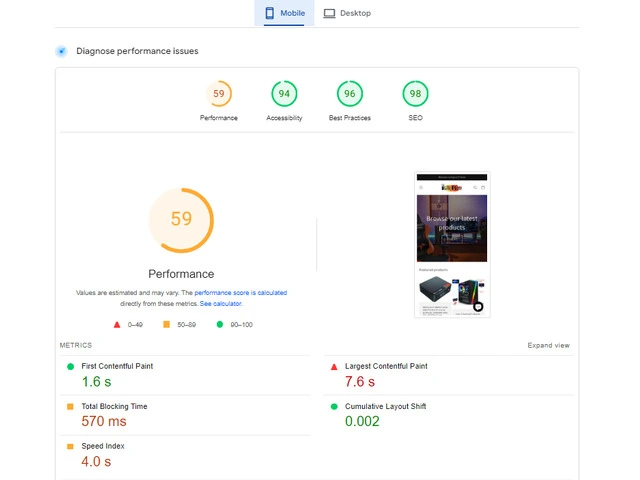Select the 96 Best Practices score gauge
The width and height of the screenshot is (640, 480).
click(350, 93)
